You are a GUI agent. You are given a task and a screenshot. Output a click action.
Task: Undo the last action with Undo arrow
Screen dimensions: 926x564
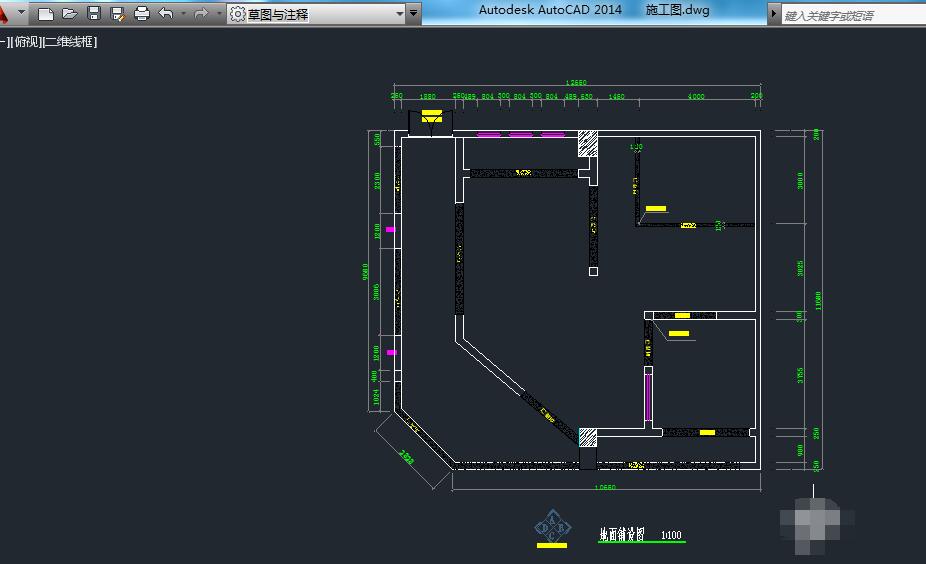pyautogui.click(x=166, y=14)
